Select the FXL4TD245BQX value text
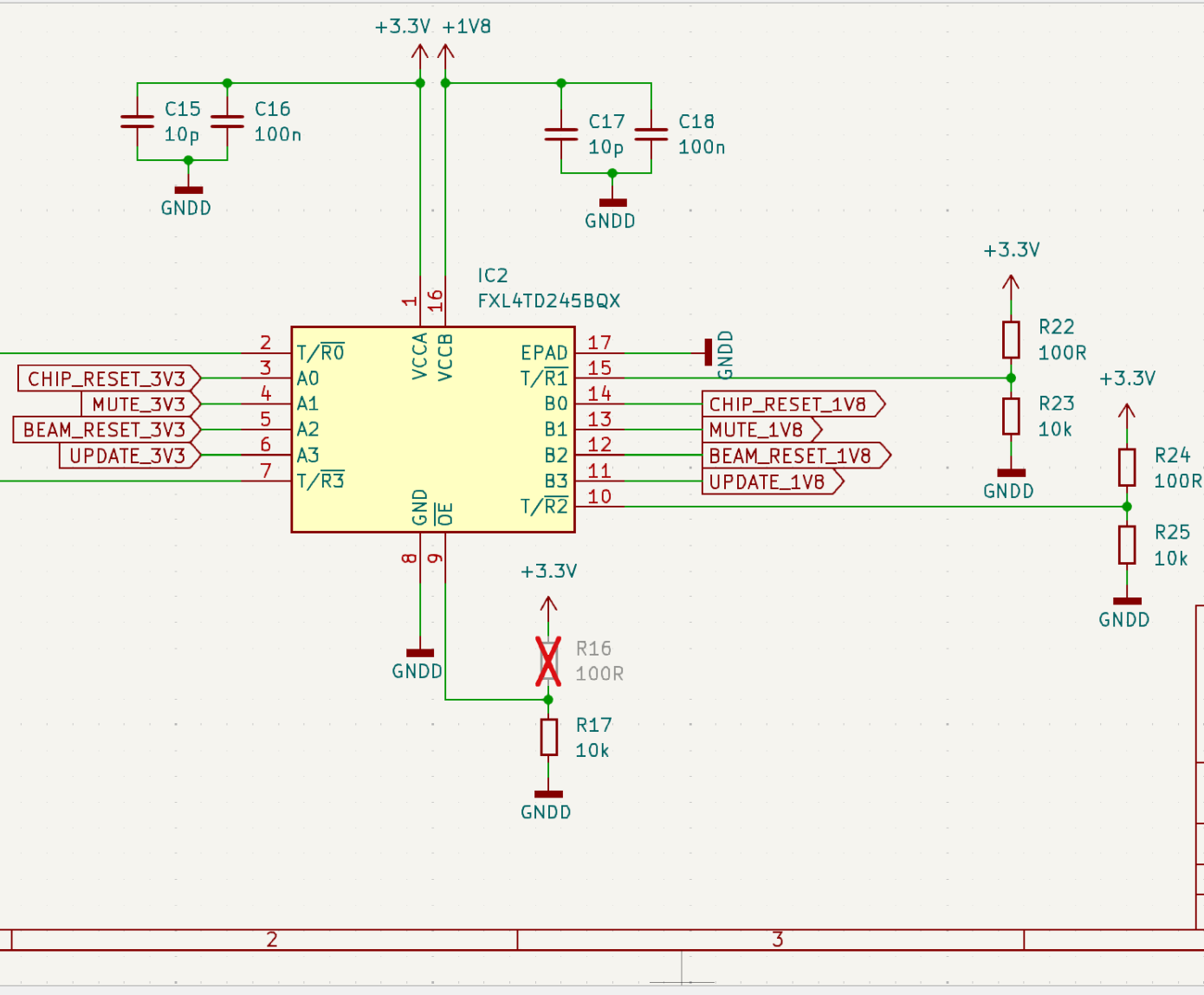This screenshot has width=1204, height=995. click(548, 300)
